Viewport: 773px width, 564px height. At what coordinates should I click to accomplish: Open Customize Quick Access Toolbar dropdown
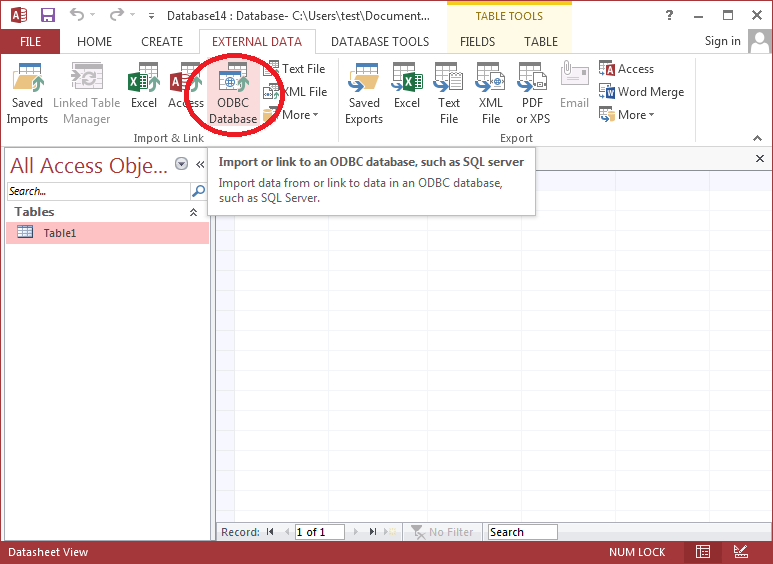pyautogui.click(x=151, y=16)
